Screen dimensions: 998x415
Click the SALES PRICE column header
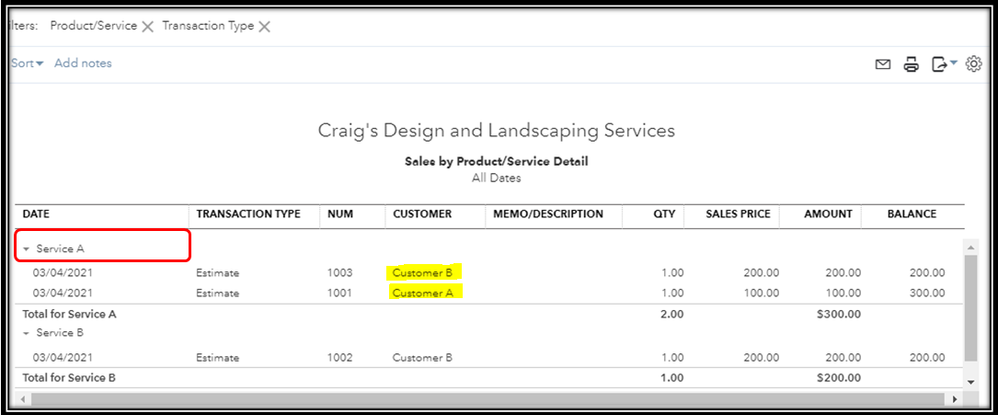point(738,215)
